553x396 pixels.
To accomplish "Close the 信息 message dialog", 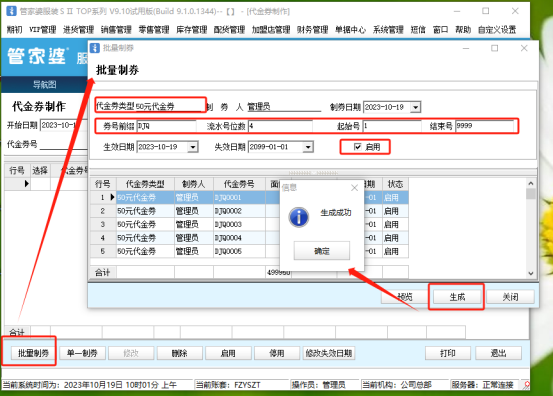I will tap(354, 188).
